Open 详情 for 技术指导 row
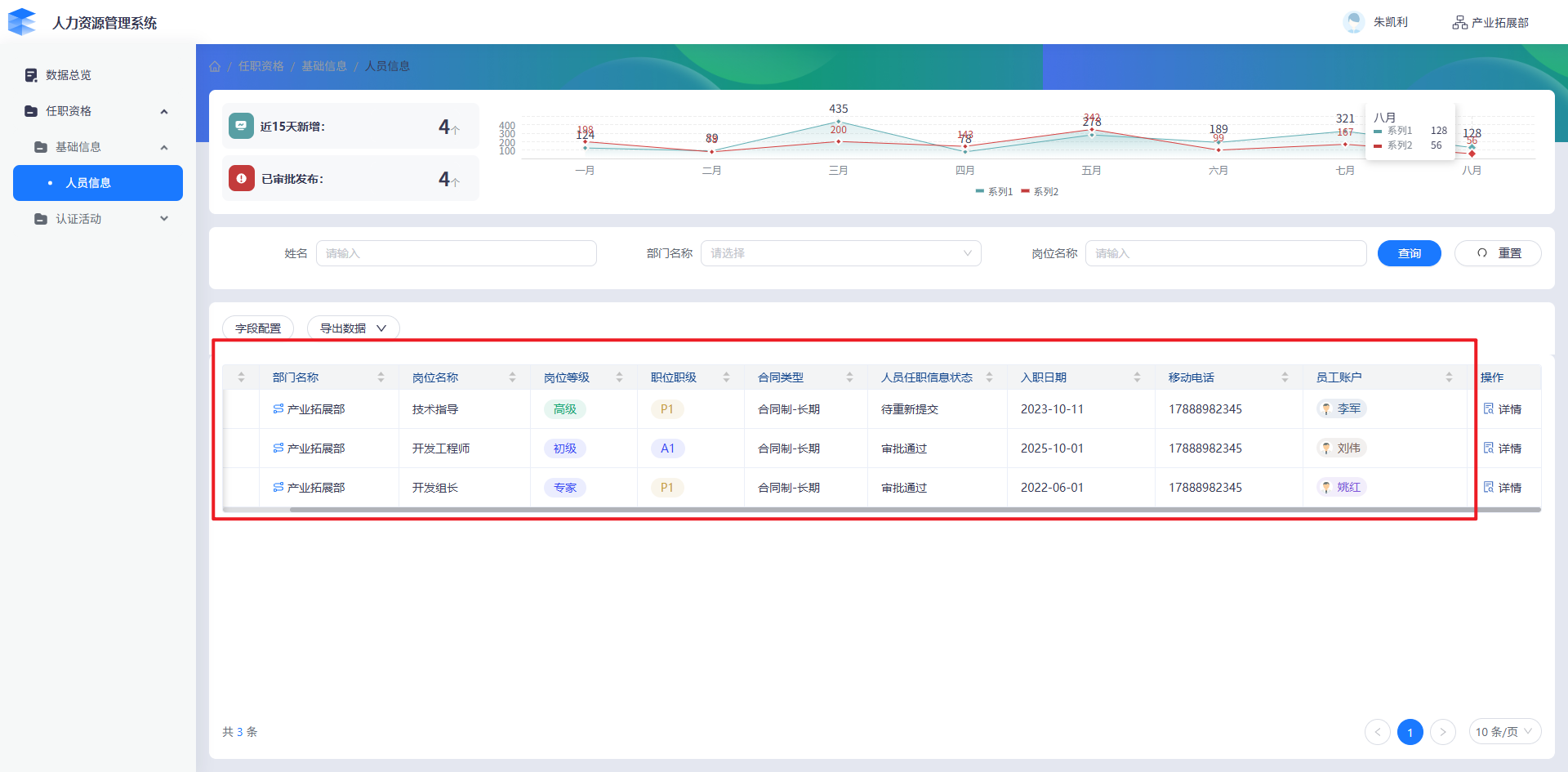The image size is (1568, 772). click(x=1503, y=409)
